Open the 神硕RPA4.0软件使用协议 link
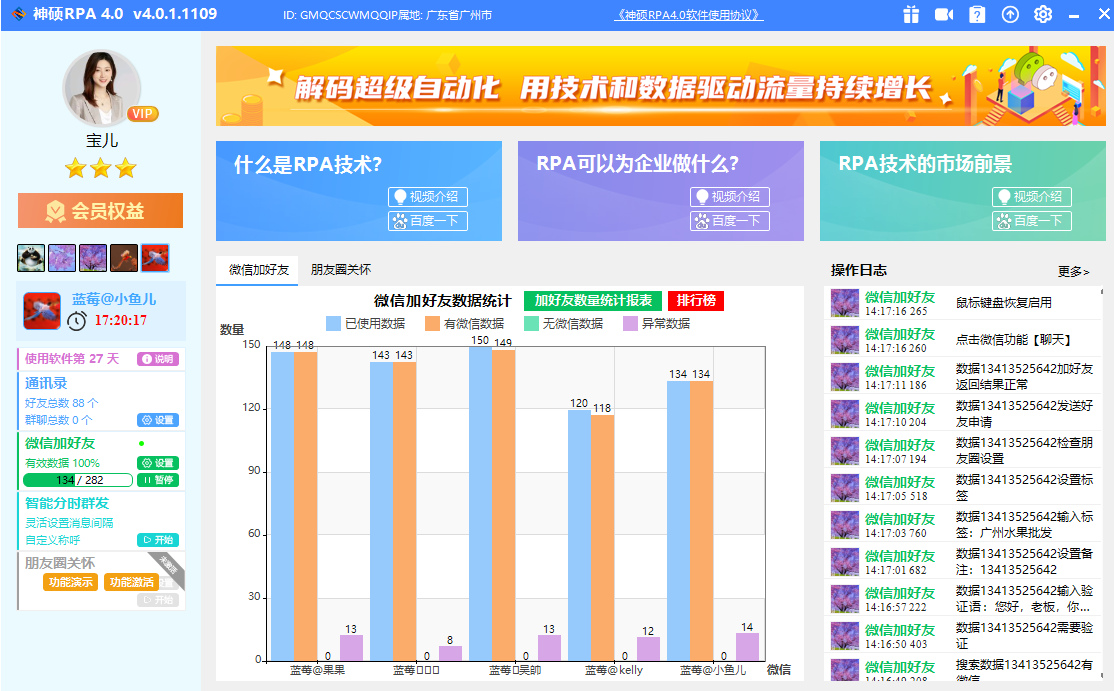Viewport: 1114px width, 691px height. pos(688,15)
